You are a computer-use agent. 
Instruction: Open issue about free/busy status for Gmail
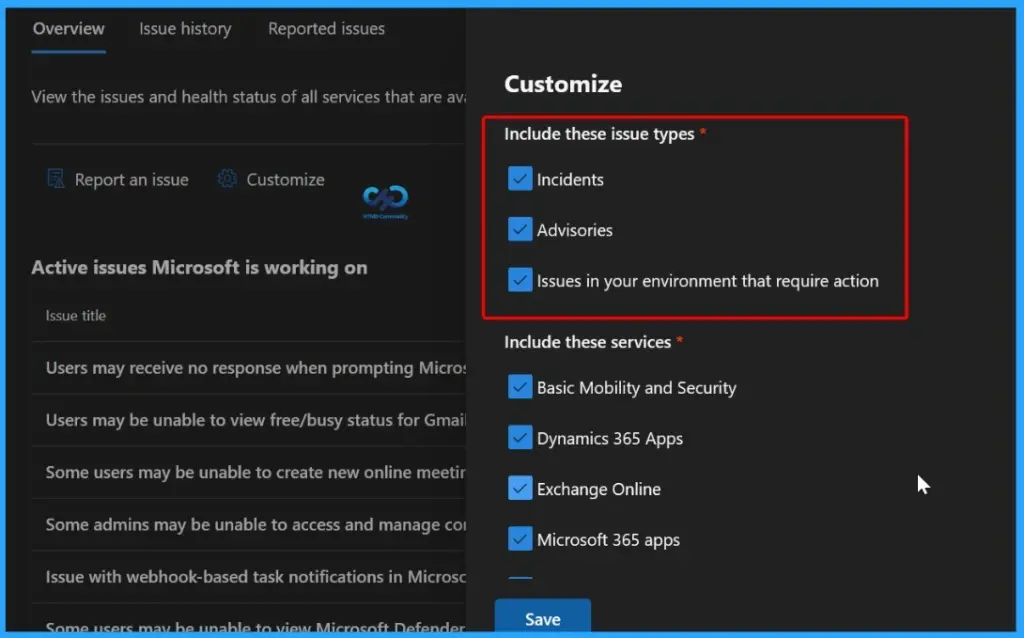pyautogui.click(x=256, y=420)
